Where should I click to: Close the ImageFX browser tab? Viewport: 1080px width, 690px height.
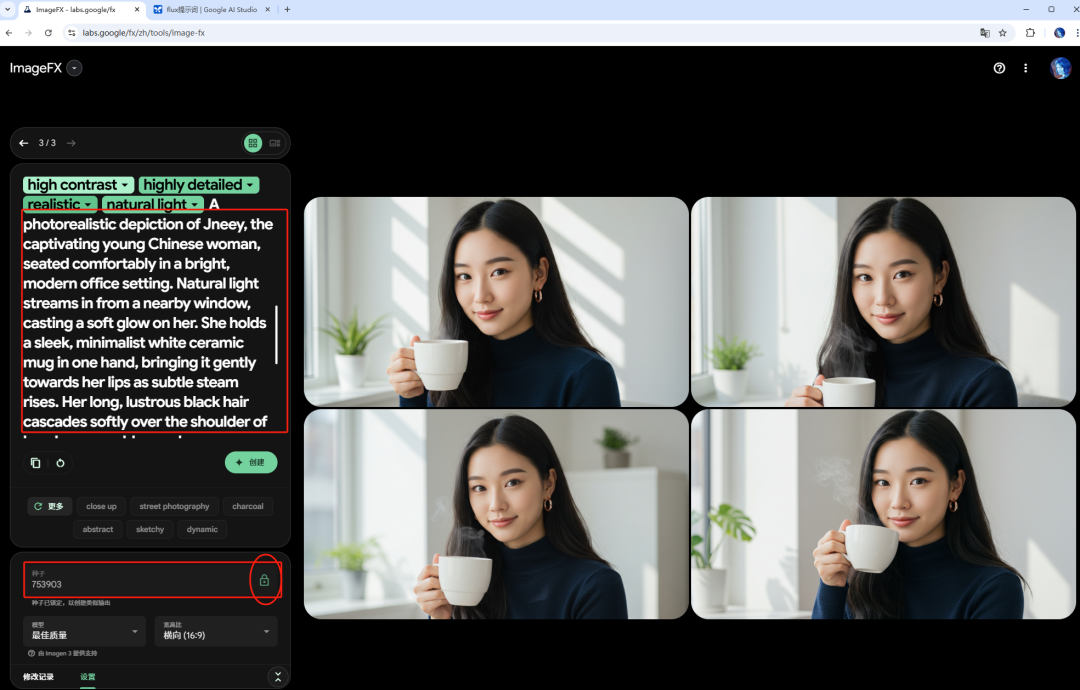click(137, 10)
